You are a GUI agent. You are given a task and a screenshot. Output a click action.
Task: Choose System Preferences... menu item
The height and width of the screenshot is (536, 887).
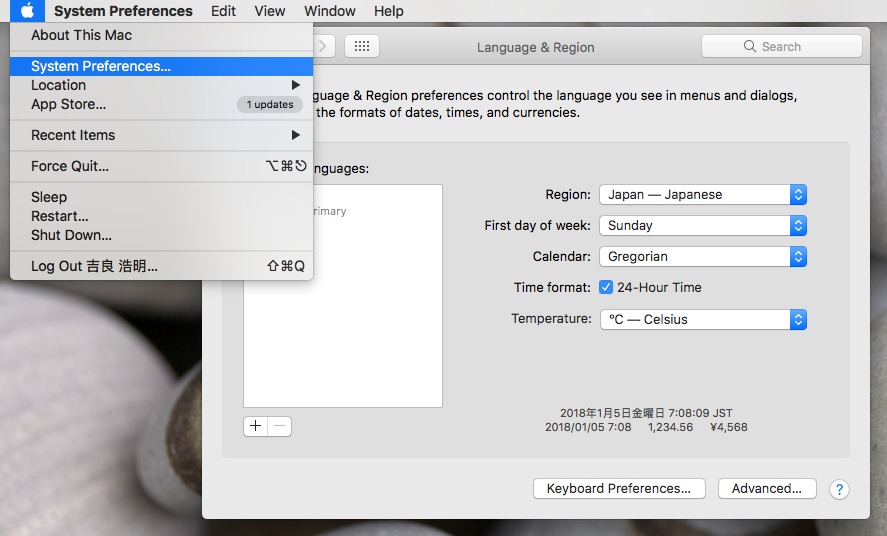coord(161,66)
